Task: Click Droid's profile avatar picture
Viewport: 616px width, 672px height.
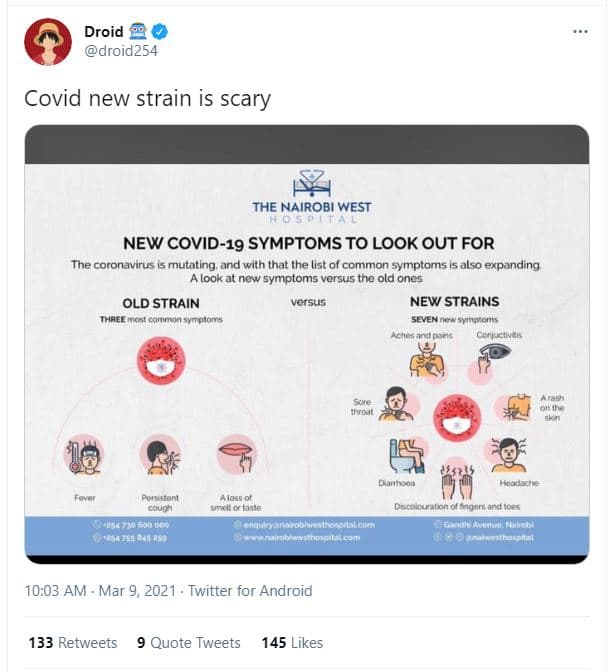Action: (x=47, y=42)
